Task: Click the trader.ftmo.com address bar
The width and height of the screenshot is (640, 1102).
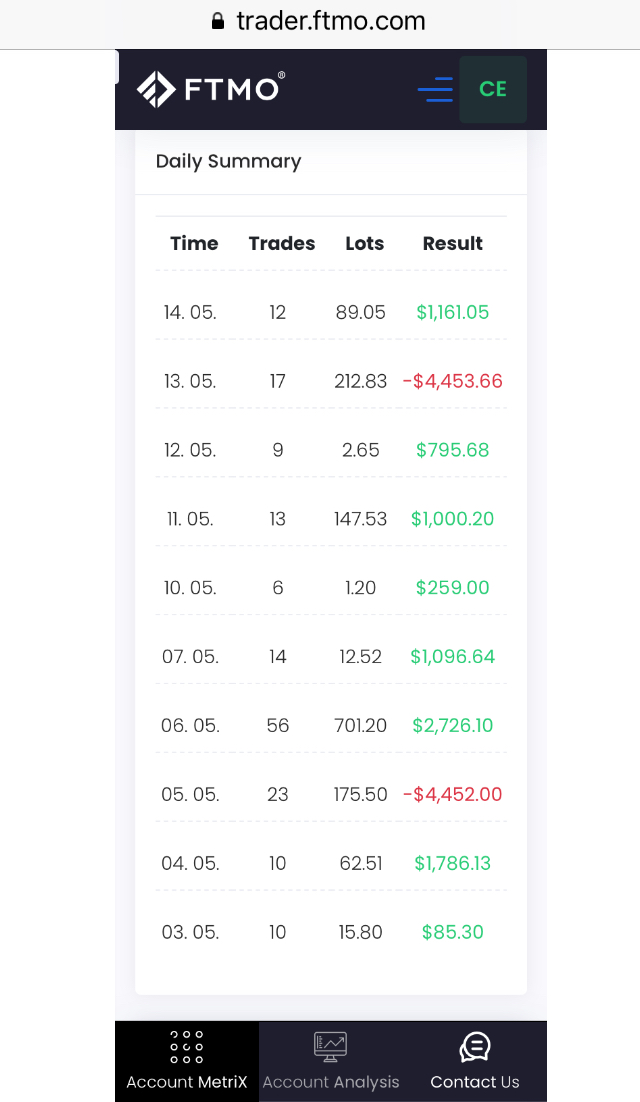Action: coord(330,22)
